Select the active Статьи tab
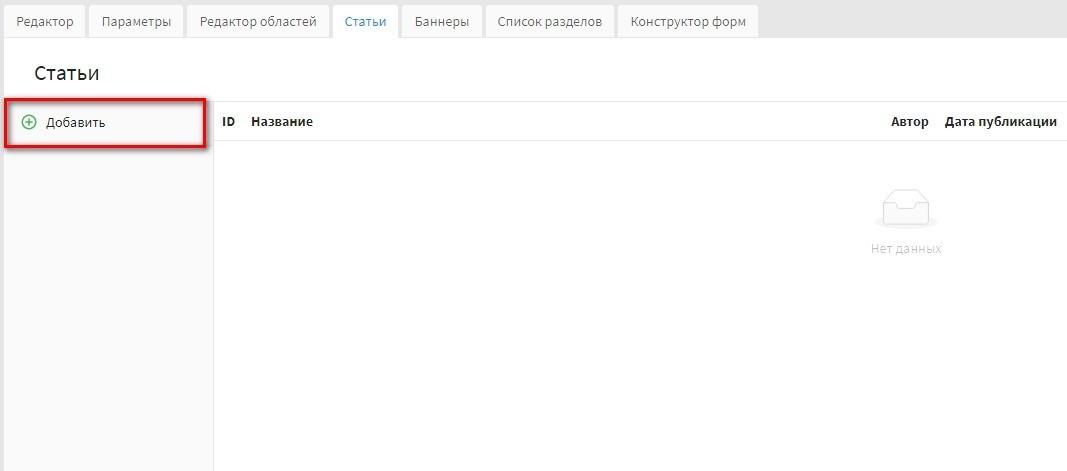This screenshot has height=471, width=1067. click(365, 22)
